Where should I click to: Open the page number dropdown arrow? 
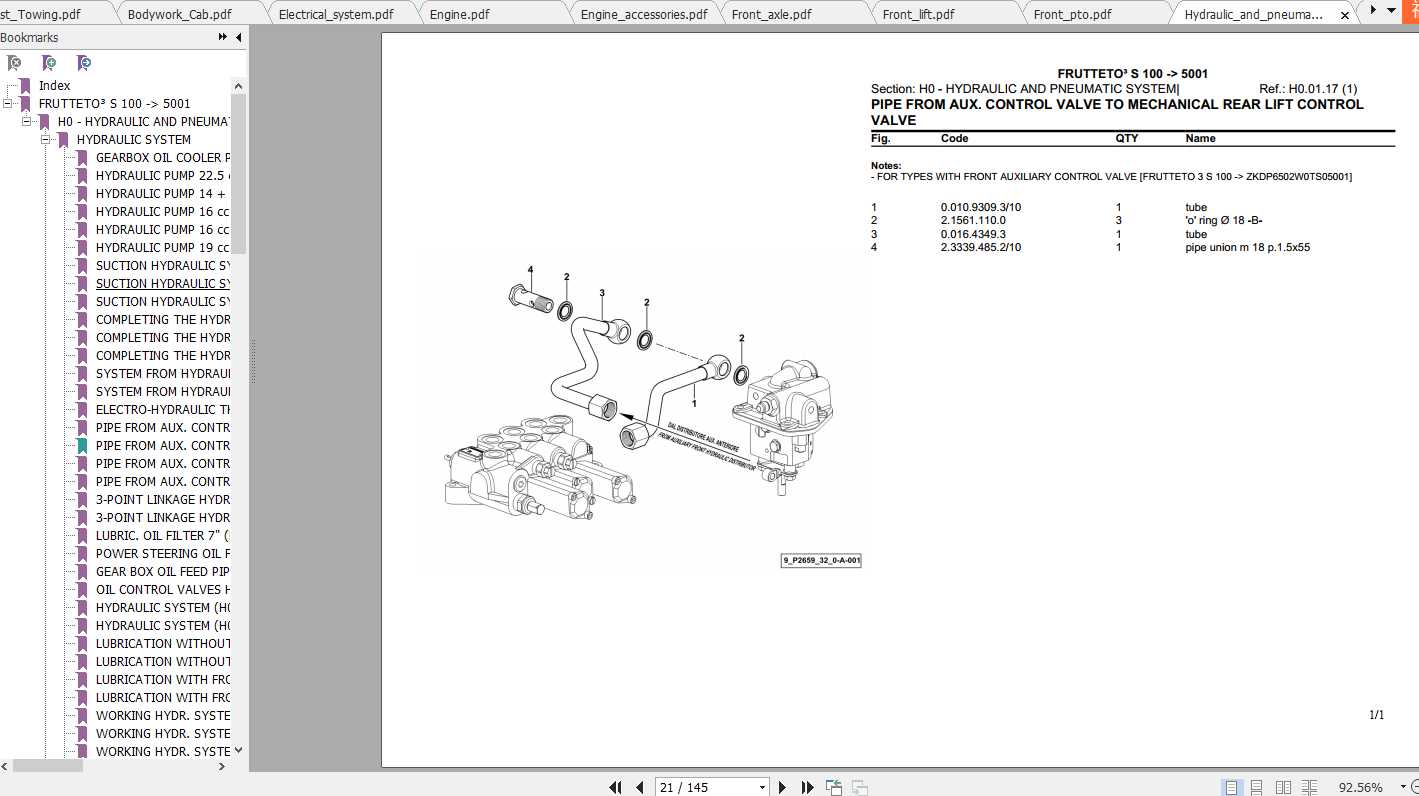tap(763, 787)
